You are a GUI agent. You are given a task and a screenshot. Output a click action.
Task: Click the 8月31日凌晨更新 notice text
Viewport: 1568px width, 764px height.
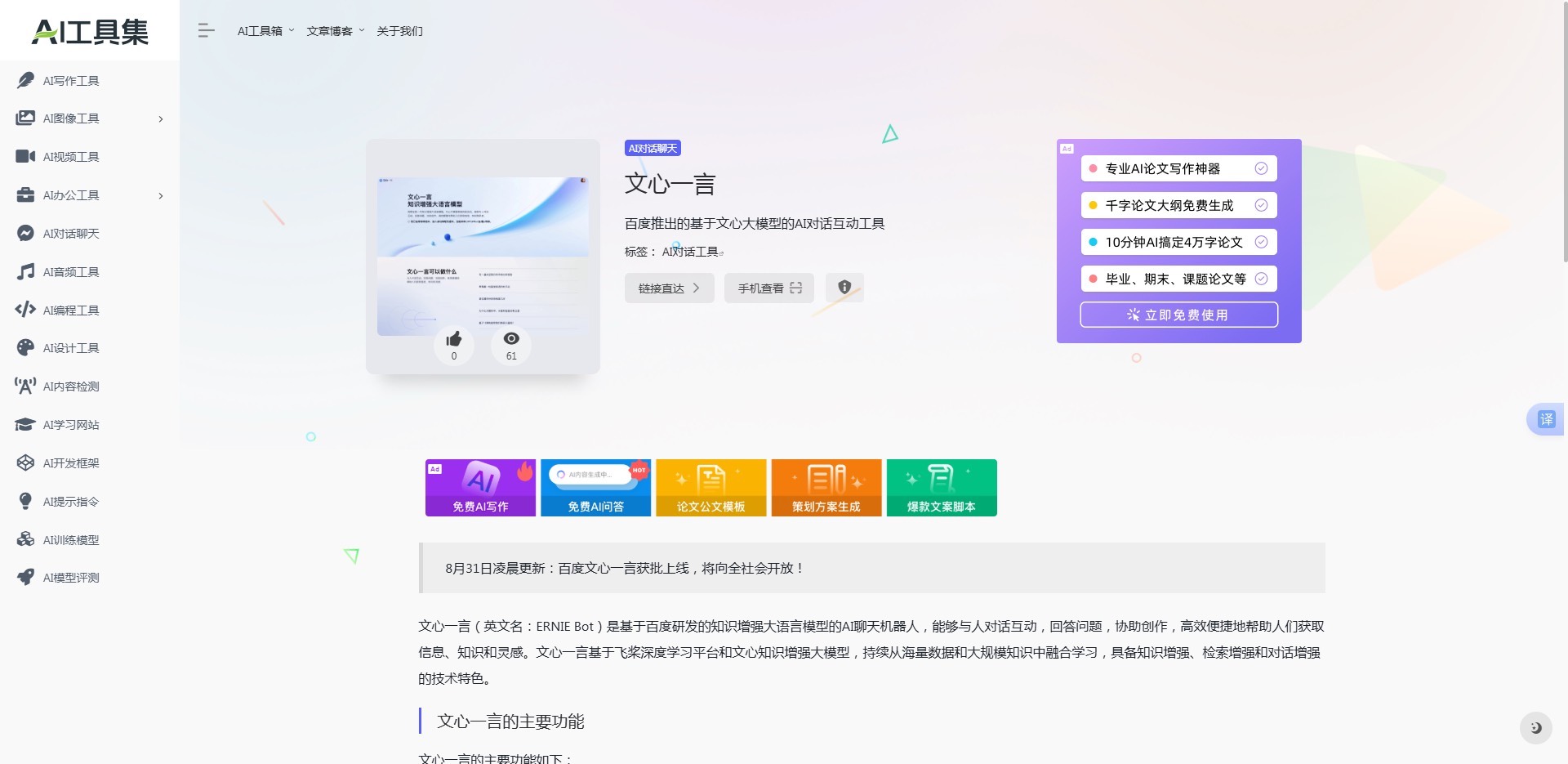click(x=625, y=568)
